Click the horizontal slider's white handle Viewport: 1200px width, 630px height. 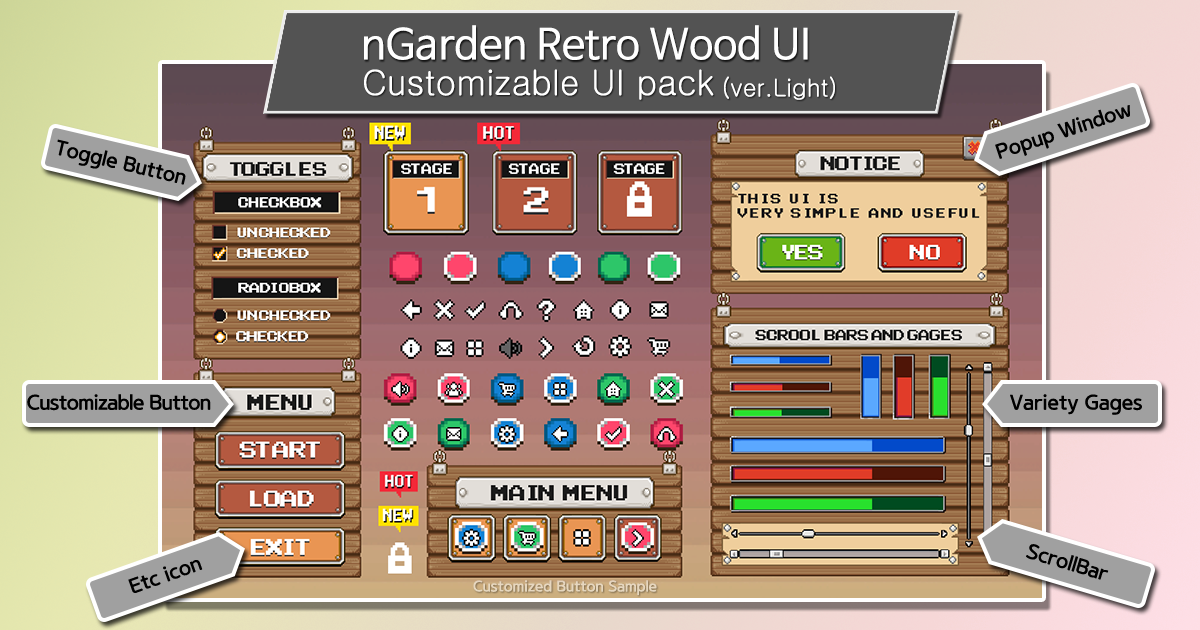click(x=808, y=533)
